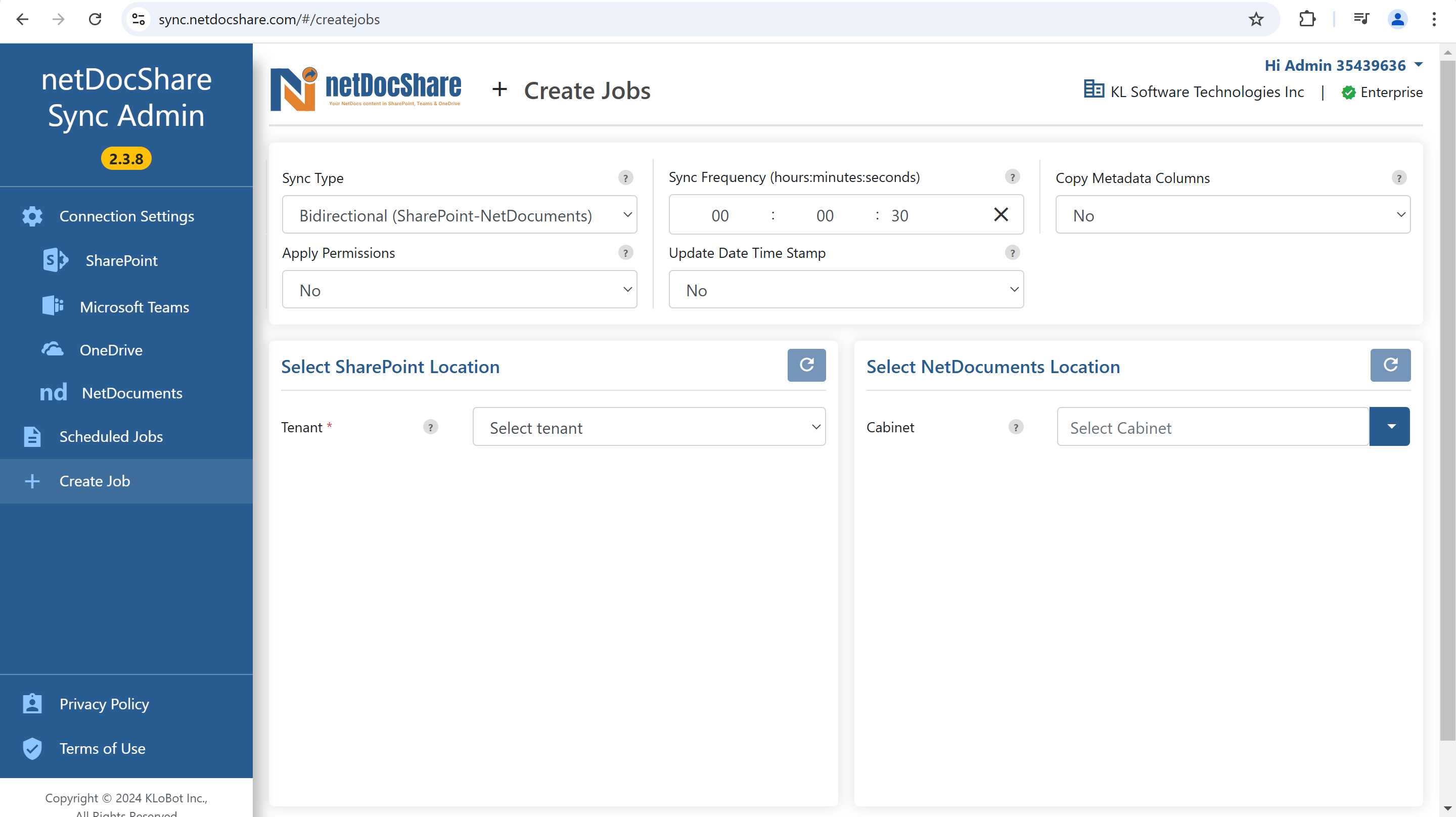The height and width of the screenshot is (817, 1456).
Task: Click the Privacy Policy badge icon
Action: pos(32,704)
